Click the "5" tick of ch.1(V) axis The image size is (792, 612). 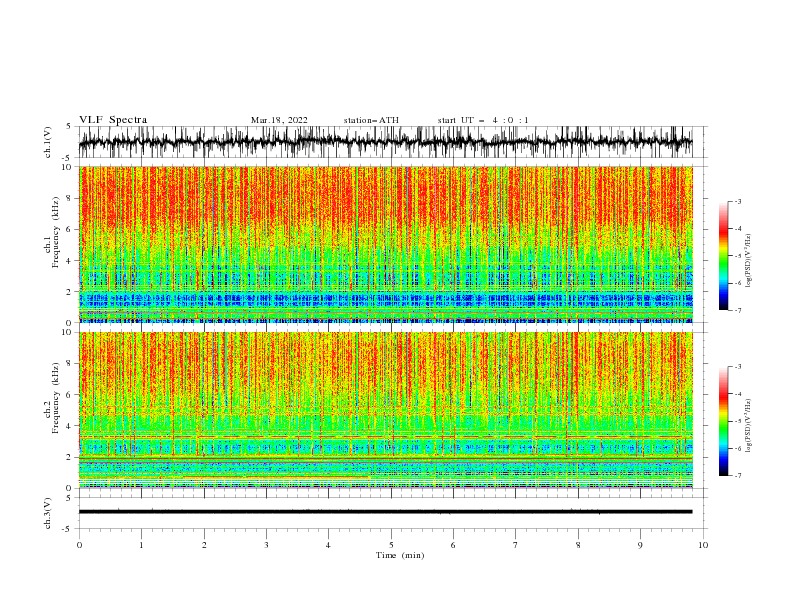[70, 126]
